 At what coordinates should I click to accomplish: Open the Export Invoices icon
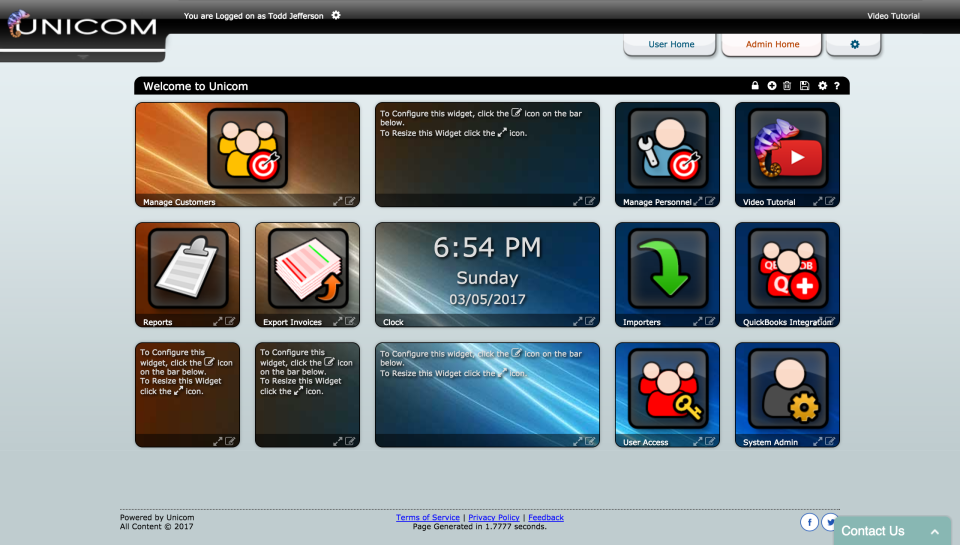(x=307, y=268)
